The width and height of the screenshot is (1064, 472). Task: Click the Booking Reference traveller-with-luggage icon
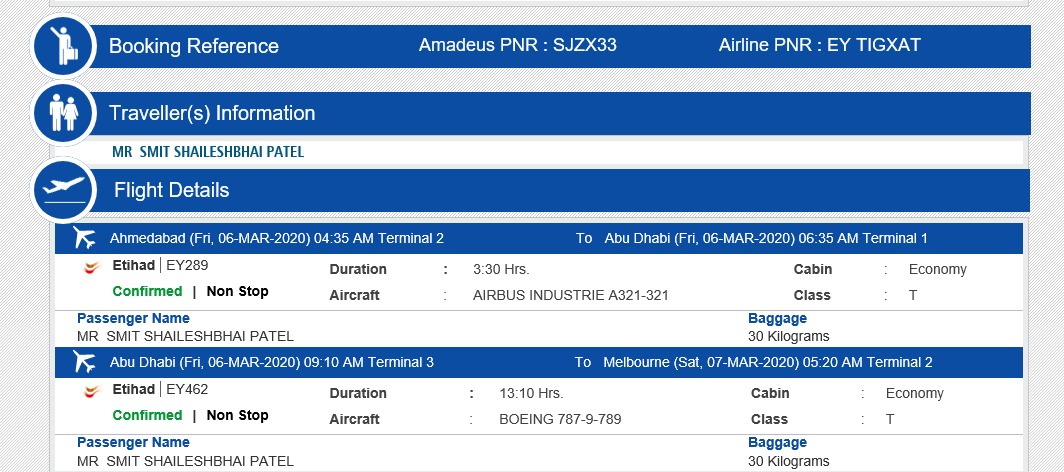click(64, 45)
